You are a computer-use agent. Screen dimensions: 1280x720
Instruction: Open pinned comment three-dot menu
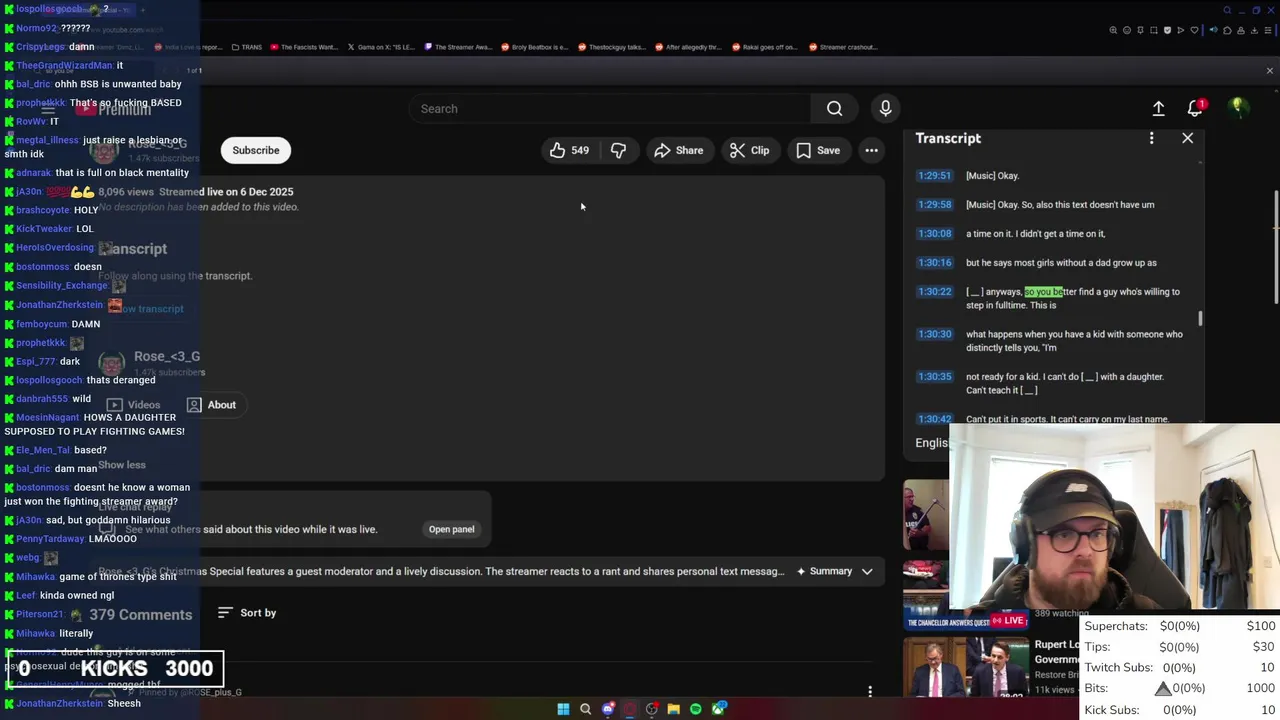[870, 691]
